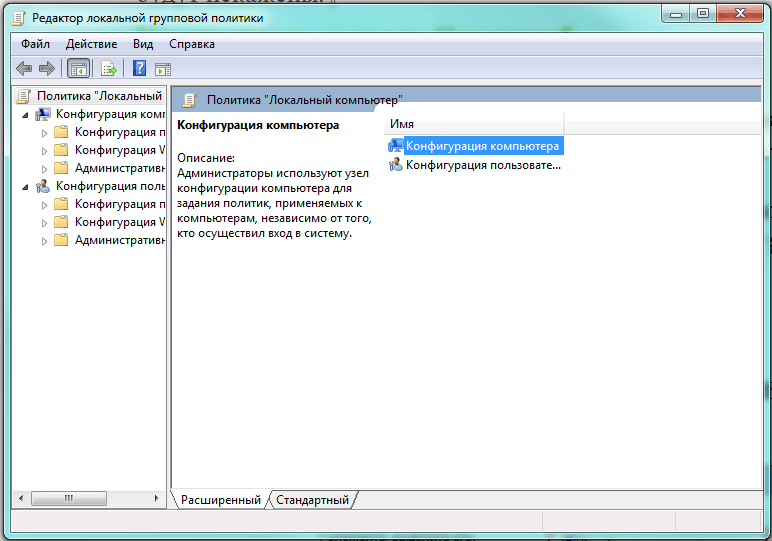Click the tree pane scrollbar right arrow
Image resolution: width=772 pixels, height=541 pixels.
157,498
